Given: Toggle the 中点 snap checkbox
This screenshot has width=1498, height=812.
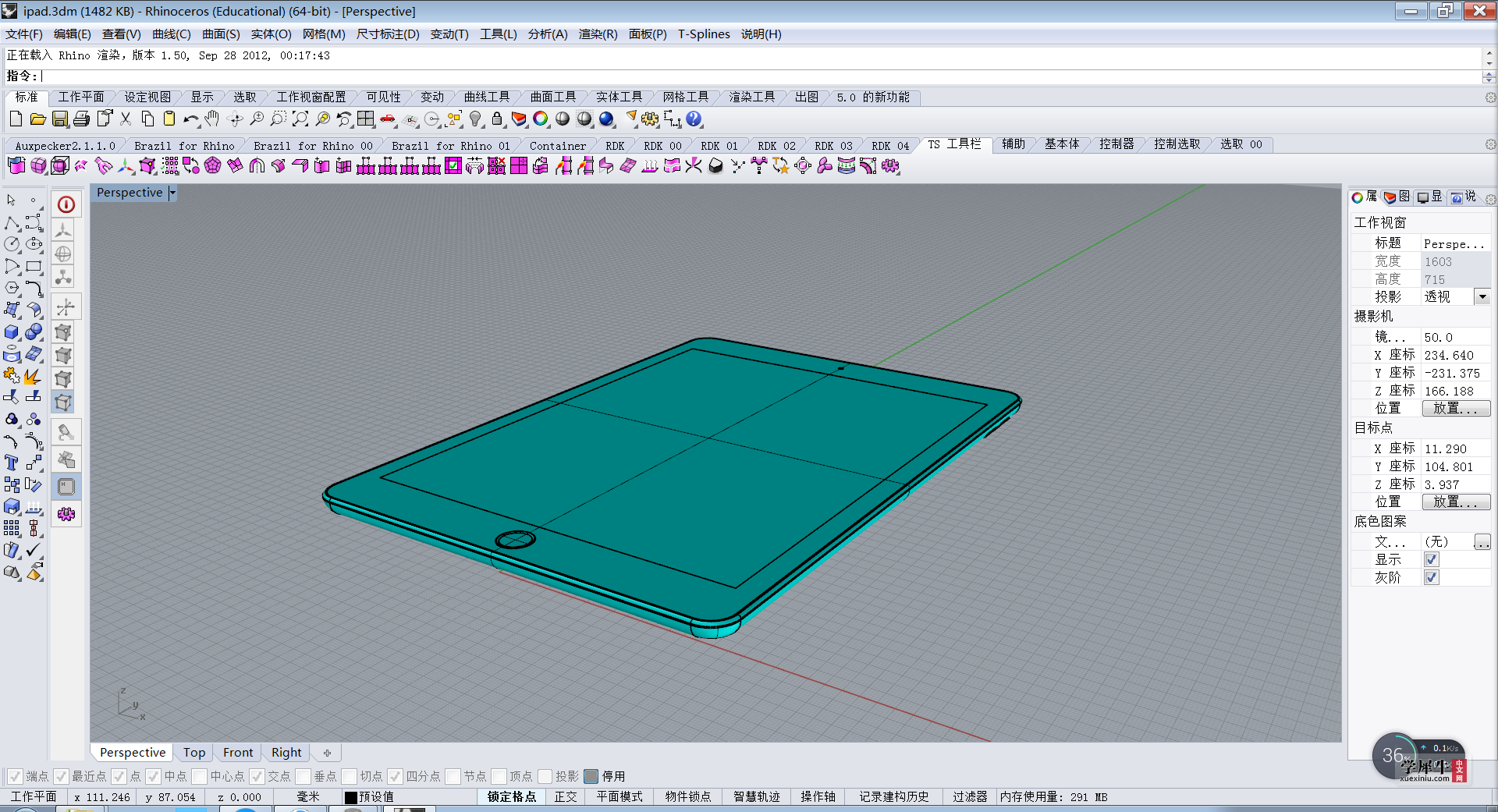Looking at the screenshot, I should pos(153,776).
